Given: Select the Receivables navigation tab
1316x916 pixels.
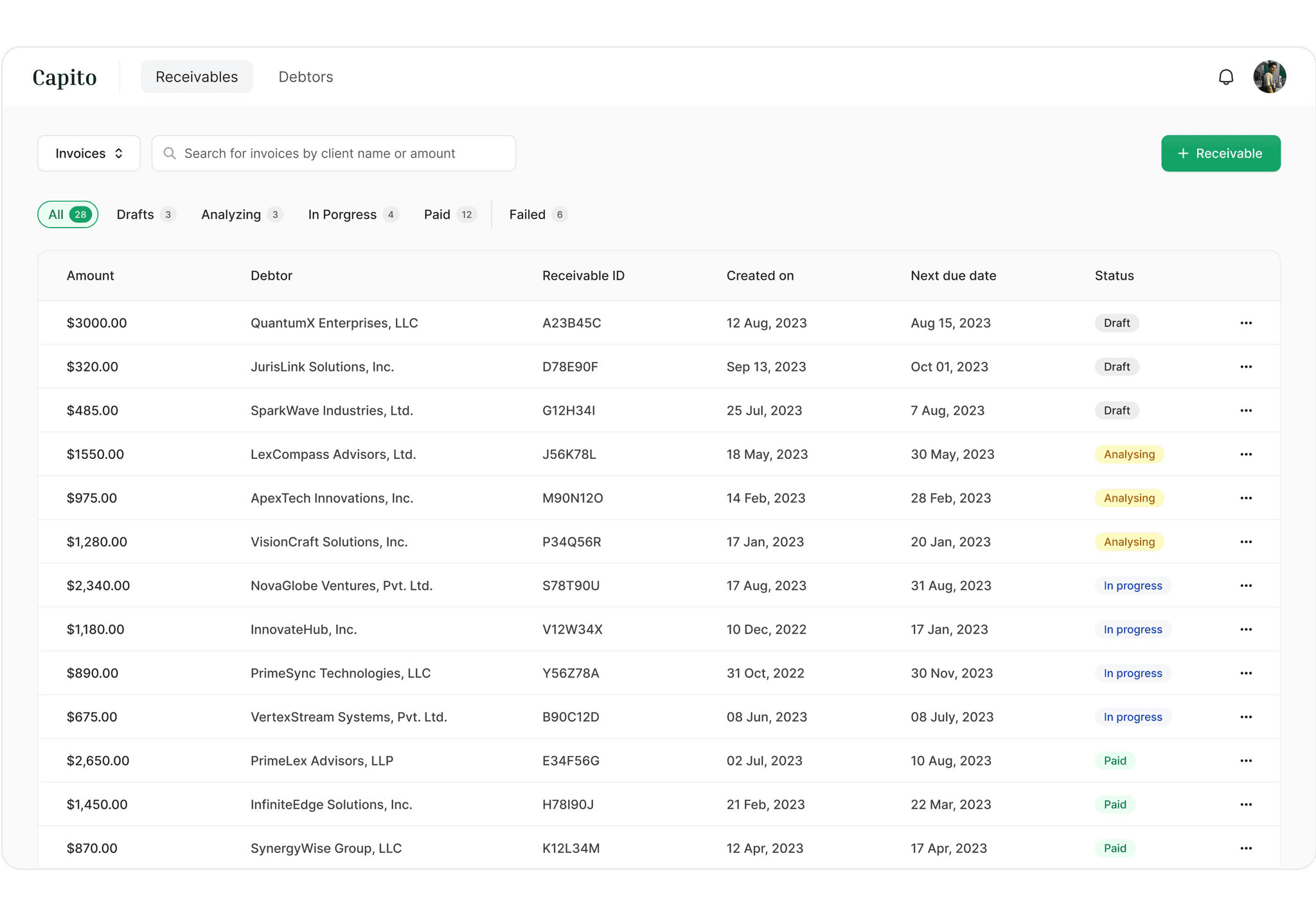Looking at the screenshot, I should [197, 77].
